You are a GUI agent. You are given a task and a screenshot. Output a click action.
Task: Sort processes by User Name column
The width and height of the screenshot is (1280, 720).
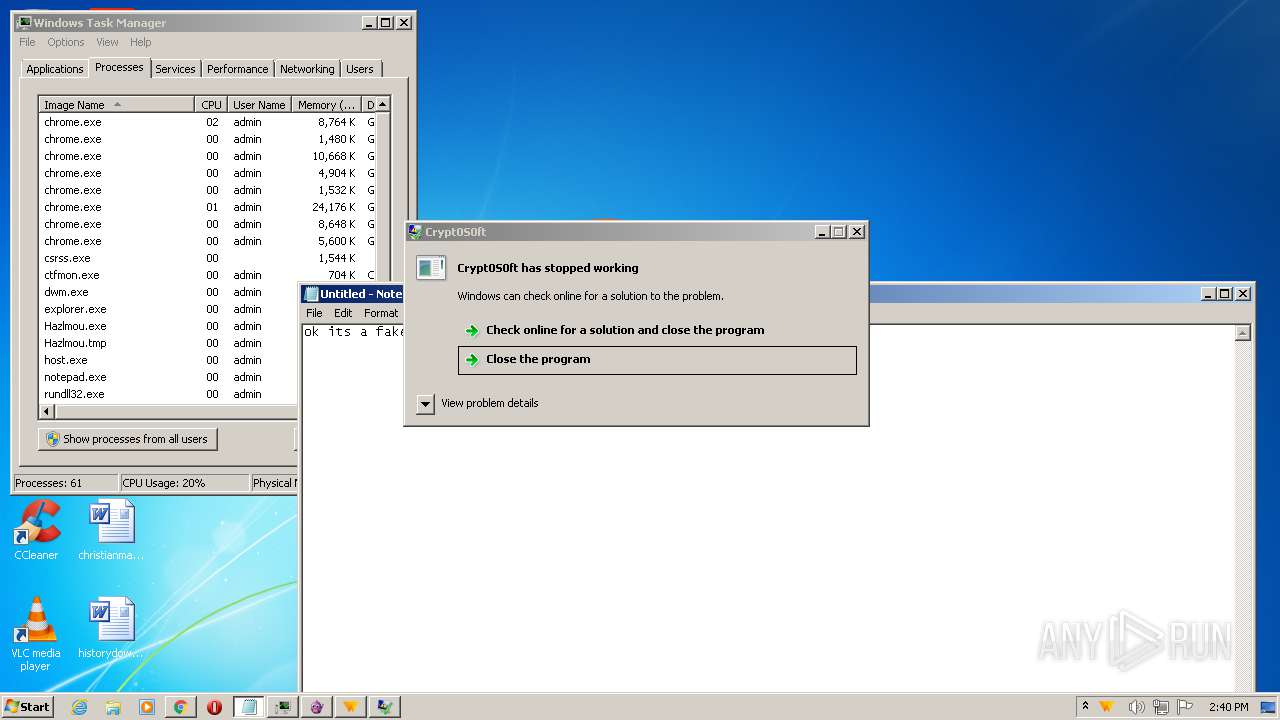coord(259,105)
